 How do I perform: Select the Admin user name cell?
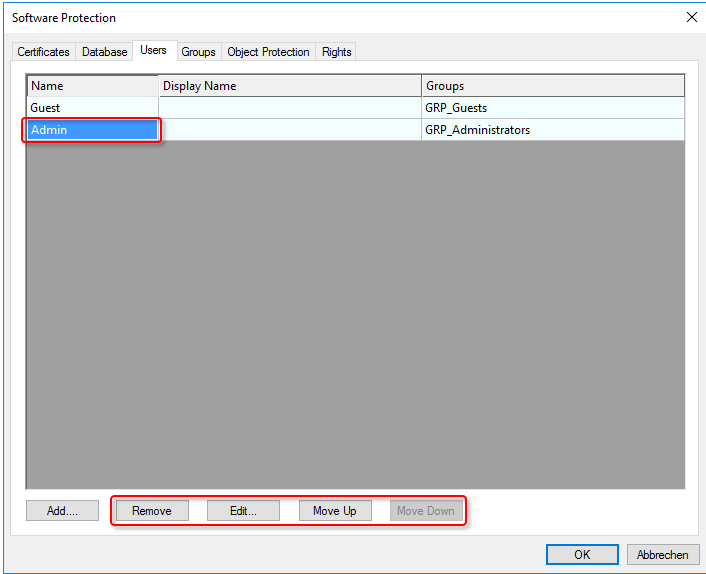tap(93, 130)
